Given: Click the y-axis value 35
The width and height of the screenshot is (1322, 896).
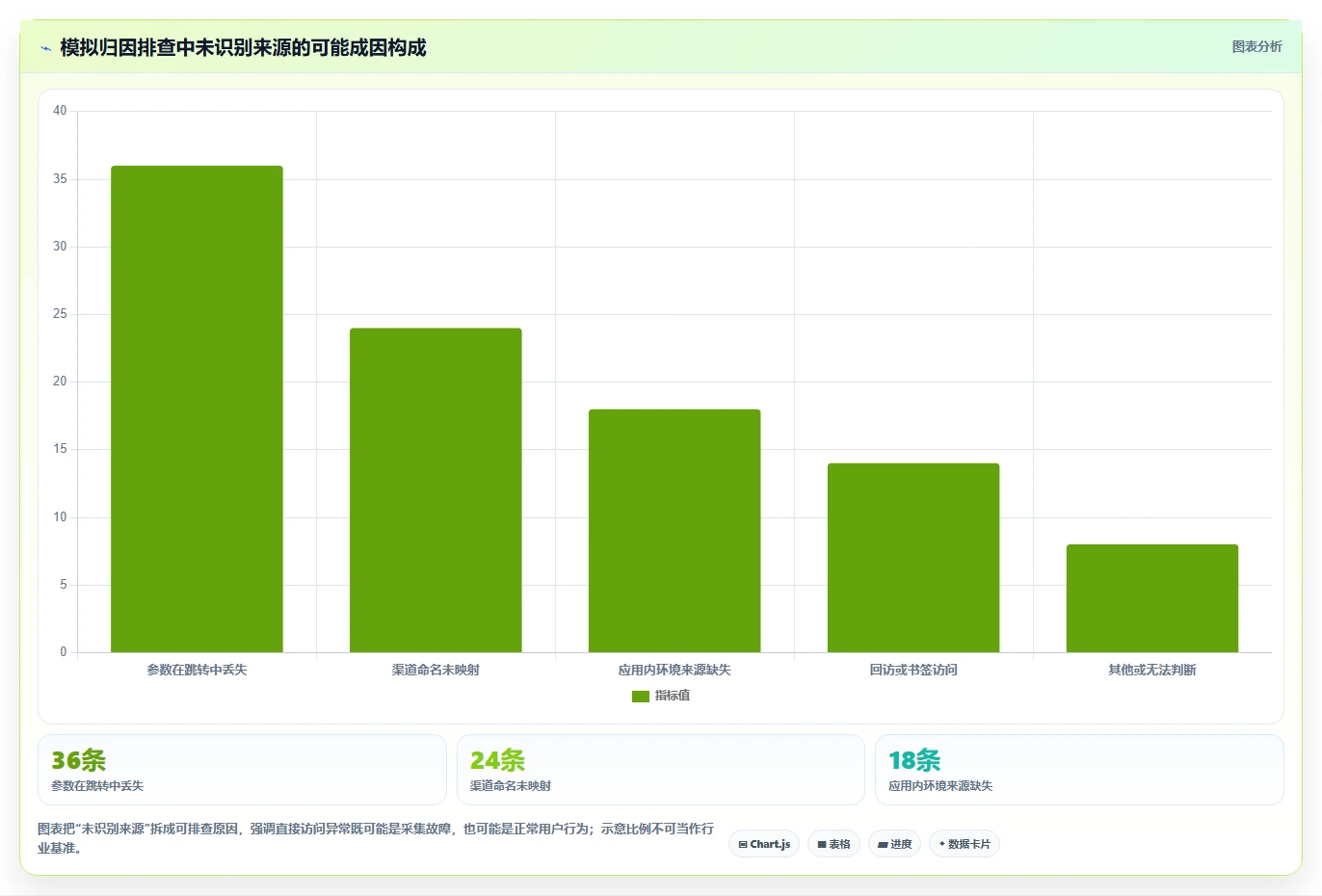Looking at the screenshot, I should 60,179.
